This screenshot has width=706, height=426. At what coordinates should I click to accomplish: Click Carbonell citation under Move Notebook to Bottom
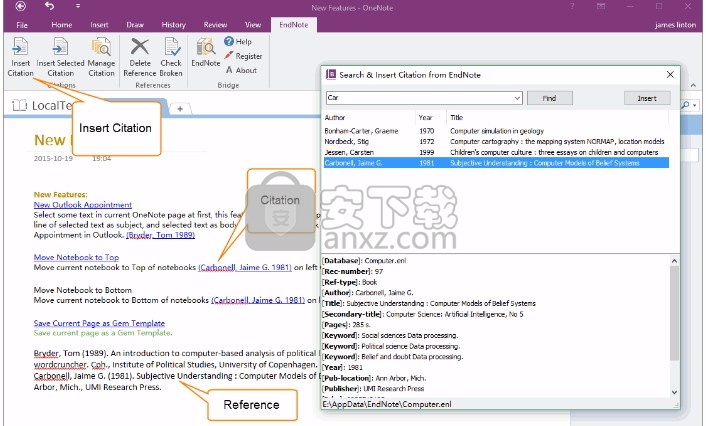pos(258,300)
